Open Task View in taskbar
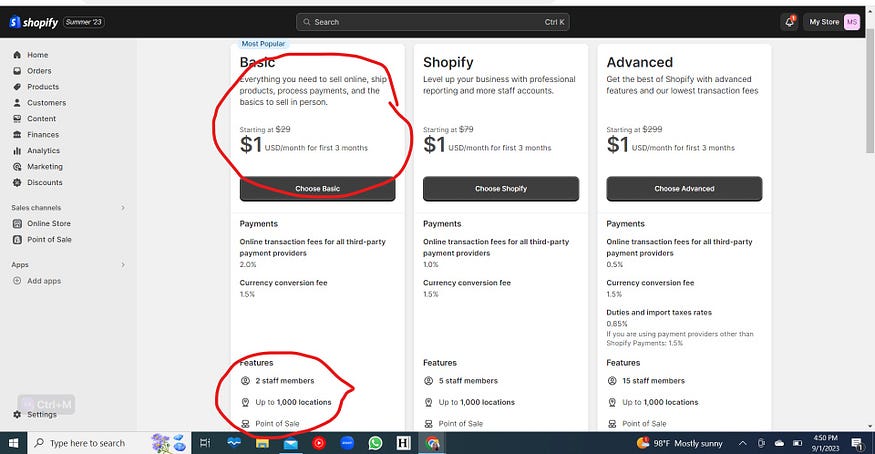The width and height of the screenshot is (875, 454). point(205,443)
